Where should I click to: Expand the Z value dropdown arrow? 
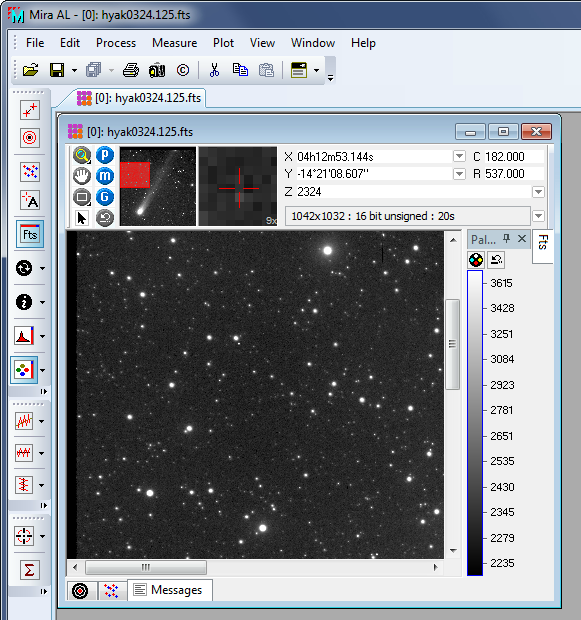(x=538, y=192)
